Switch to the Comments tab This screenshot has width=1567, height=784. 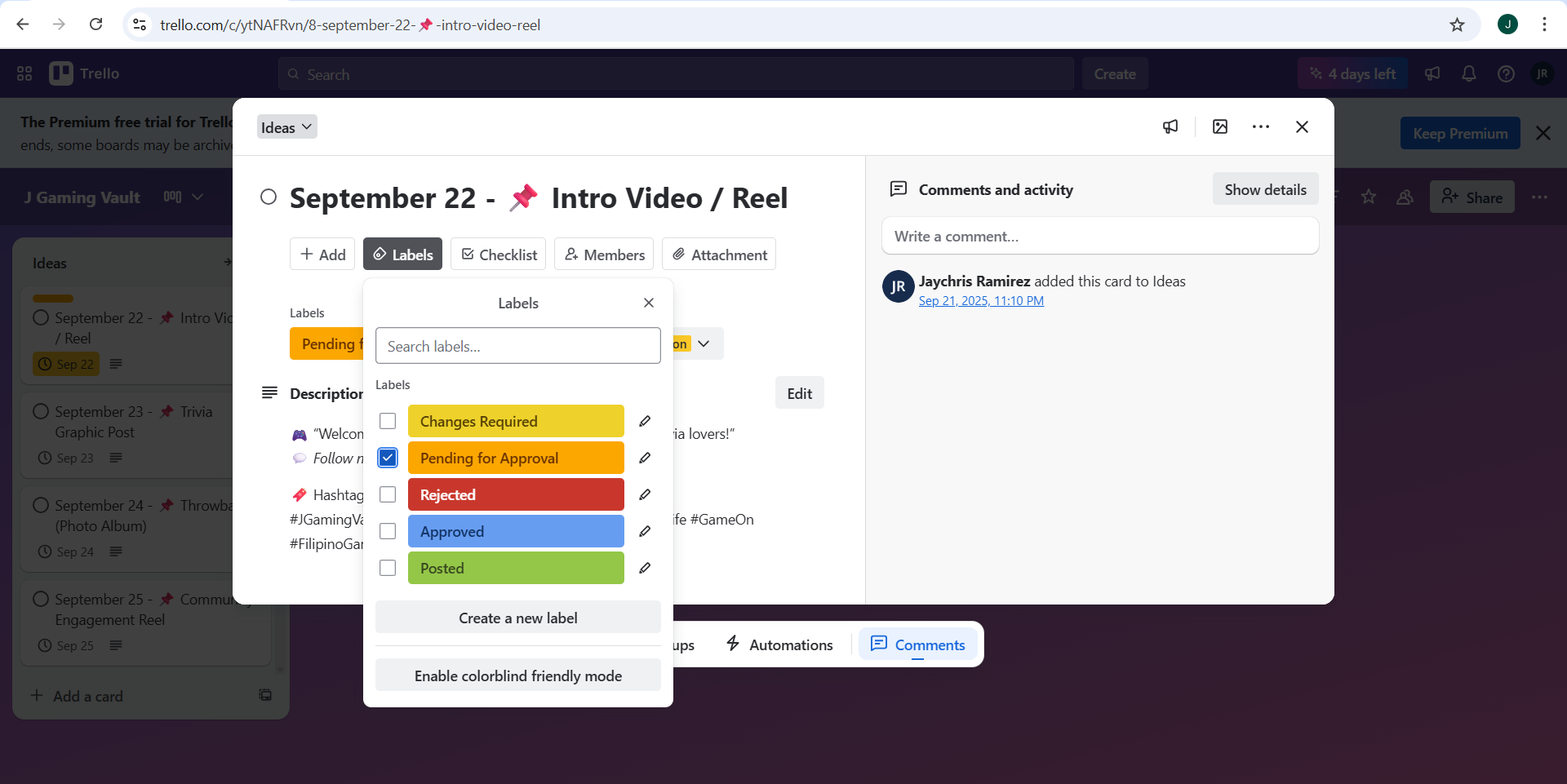(918, 644)
